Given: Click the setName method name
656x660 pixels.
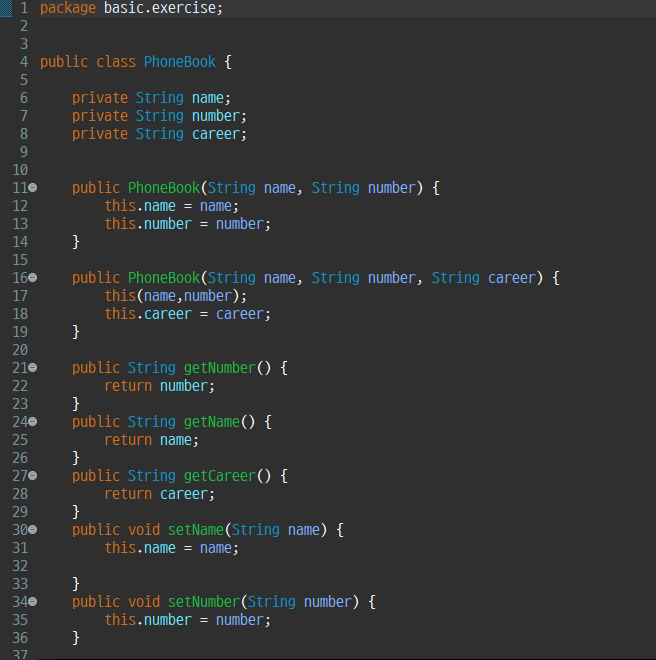Looking at the screenshot, I should pyautogui.click(x=196, y=530).
